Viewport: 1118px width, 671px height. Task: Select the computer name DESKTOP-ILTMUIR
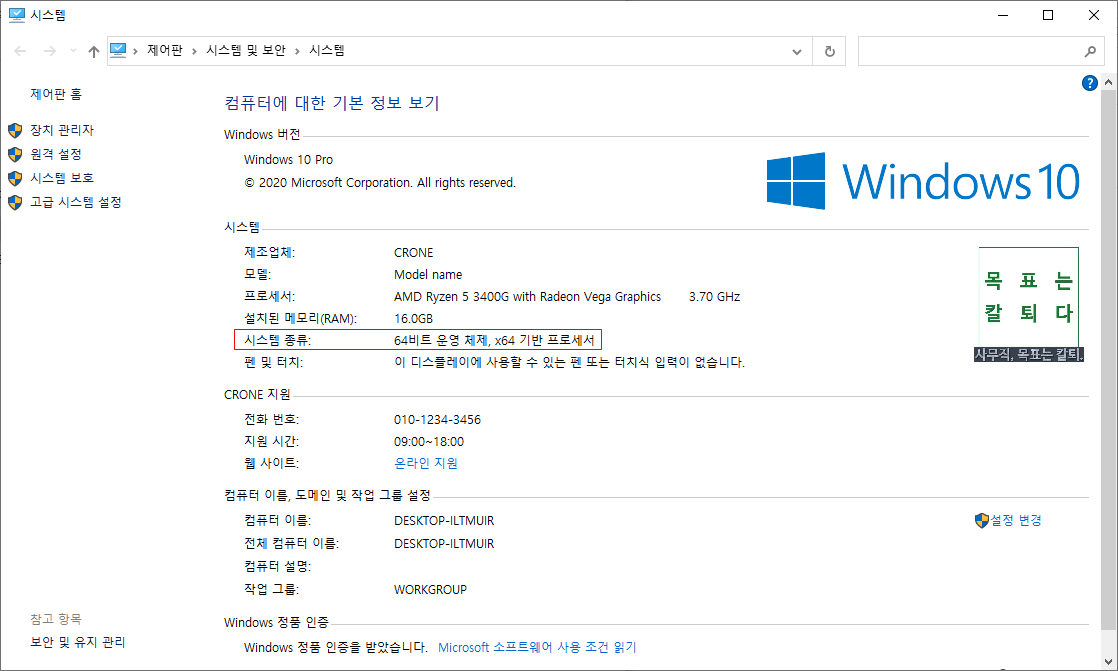pos(443,521)
